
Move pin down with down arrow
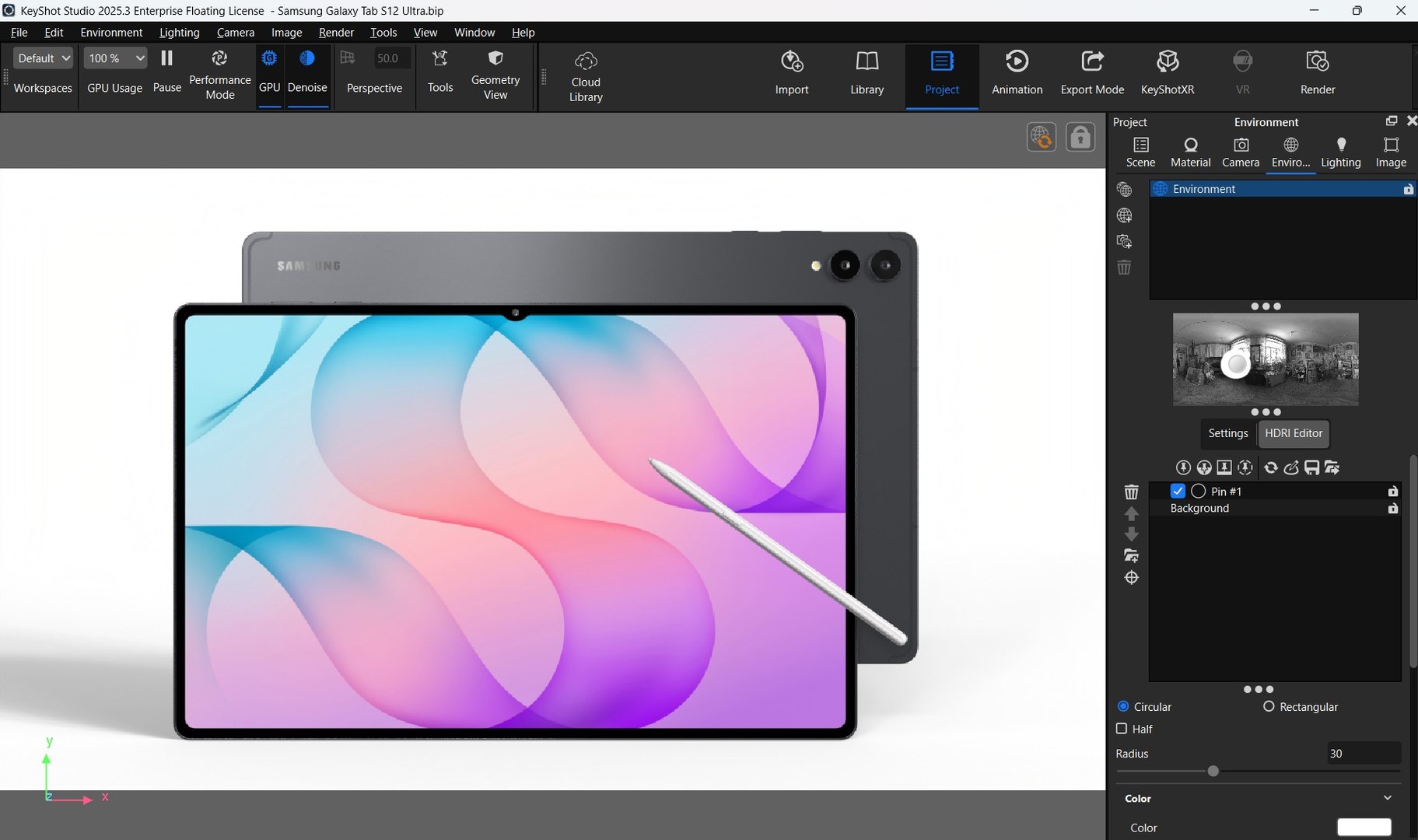(x=1131, y=534)
